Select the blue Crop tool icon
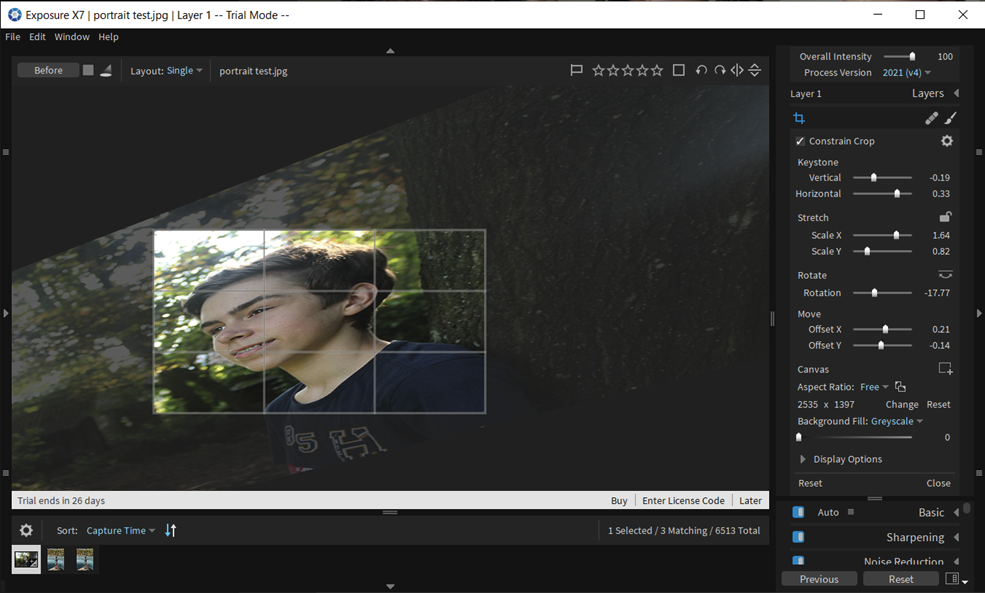 [799, 118]
